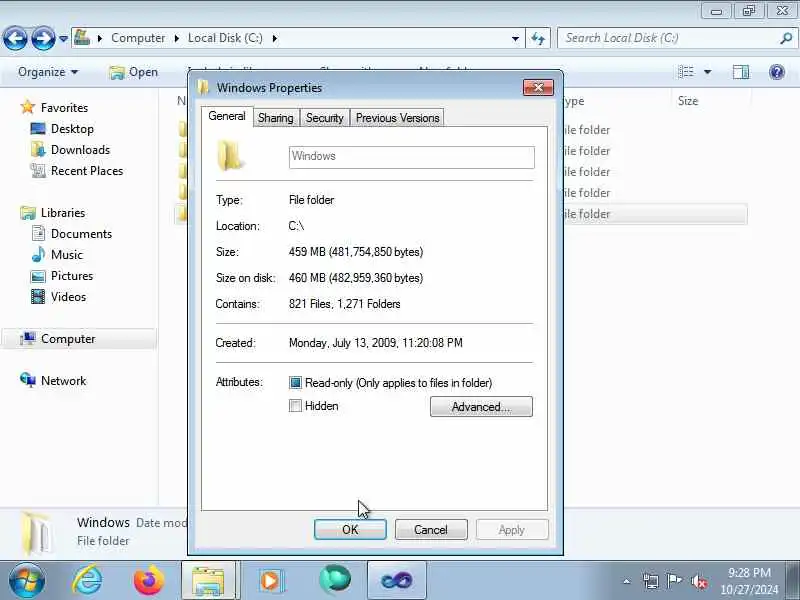Click the search magnifier icon
The image size is (800, 600).
point(786,38)
